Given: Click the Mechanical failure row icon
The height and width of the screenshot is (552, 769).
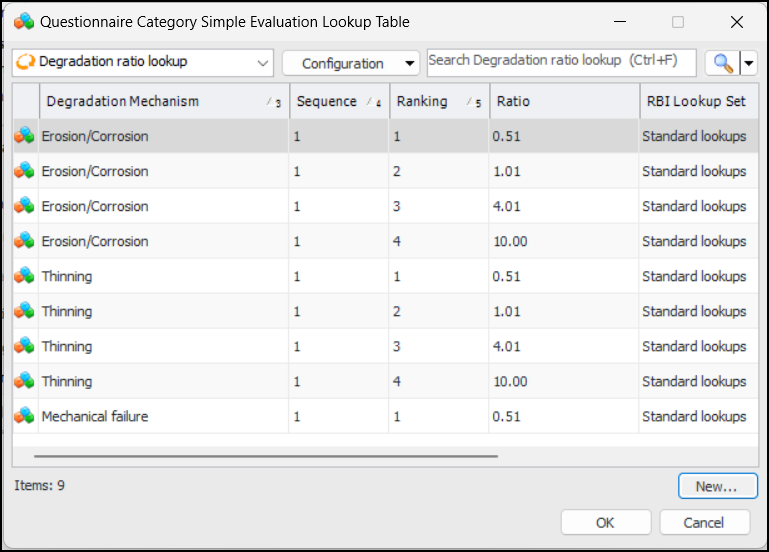Looking at the screenshot, I should pyautogui.click(x=24, y=416).
